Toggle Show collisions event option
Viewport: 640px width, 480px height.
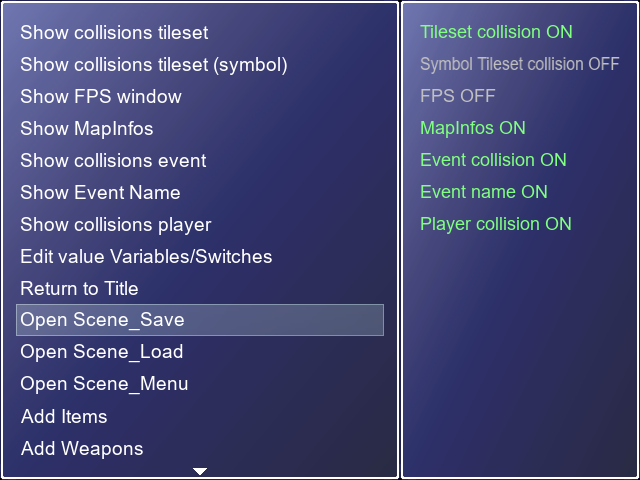point(113,161)
